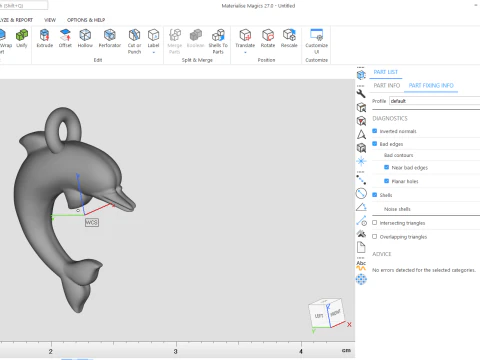This screenshot has height=360, width=480.
Task: Click the blue snowflake icon in sidebar
Action: coord(361,161)
